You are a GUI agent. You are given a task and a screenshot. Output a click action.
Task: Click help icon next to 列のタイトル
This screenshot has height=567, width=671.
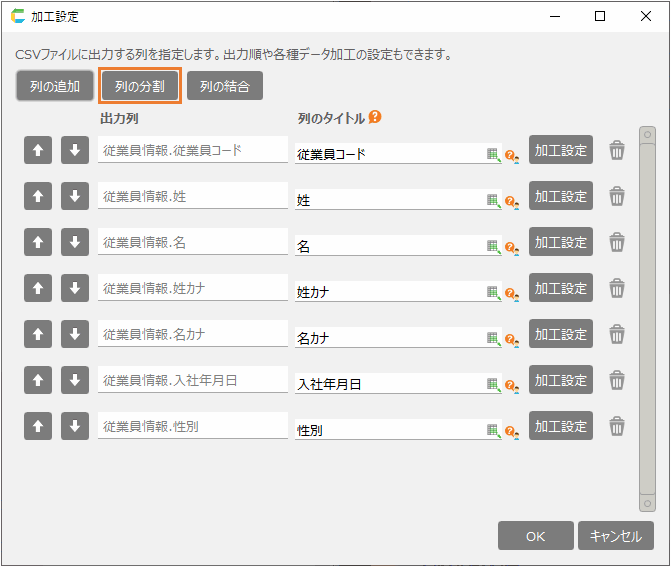pyautogui.click(x=375, y=117)
